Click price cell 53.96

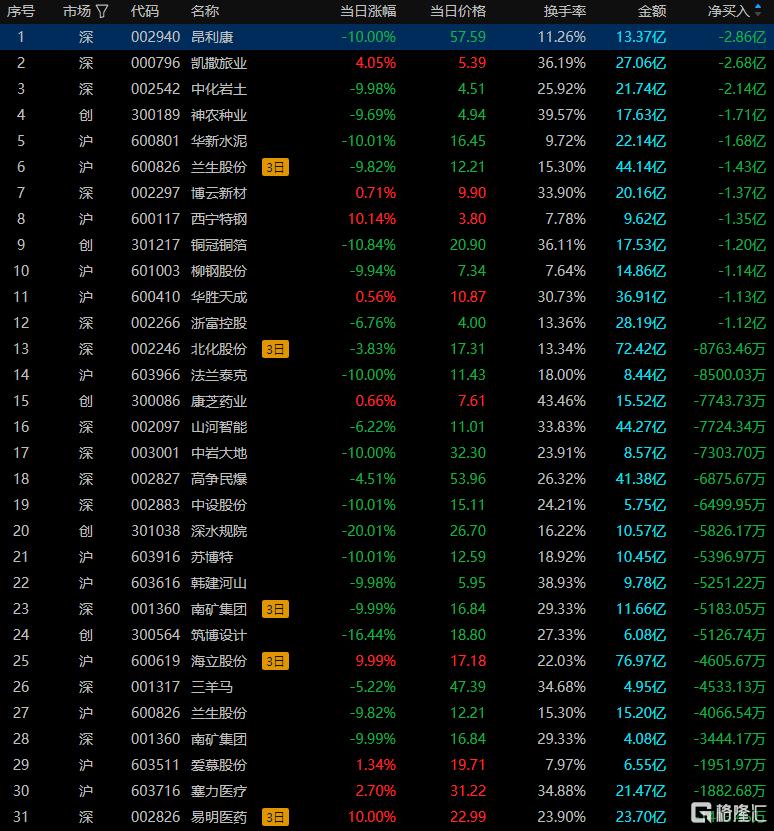[468, 479]
